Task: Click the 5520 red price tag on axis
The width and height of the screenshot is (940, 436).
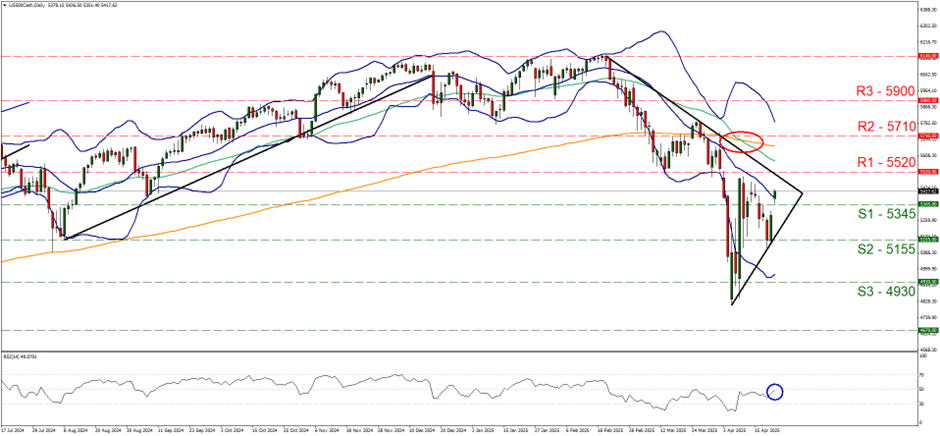Action: click(927, 172)
